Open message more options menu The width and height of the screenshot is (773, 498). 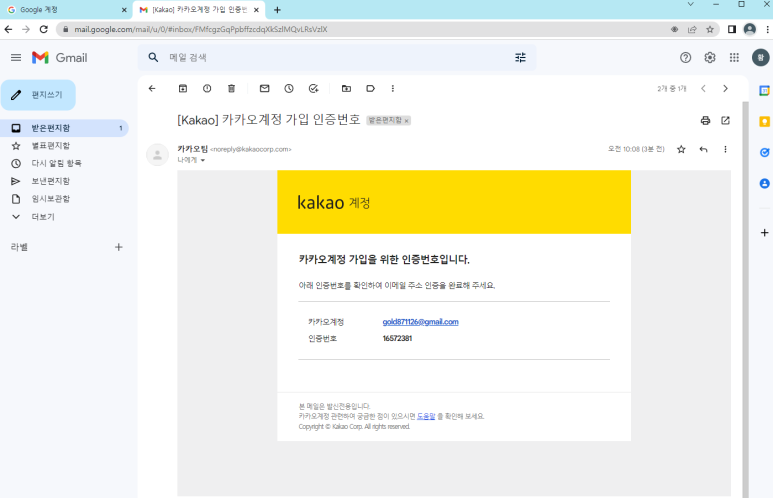pyautogui.click(x=725, y=149)
